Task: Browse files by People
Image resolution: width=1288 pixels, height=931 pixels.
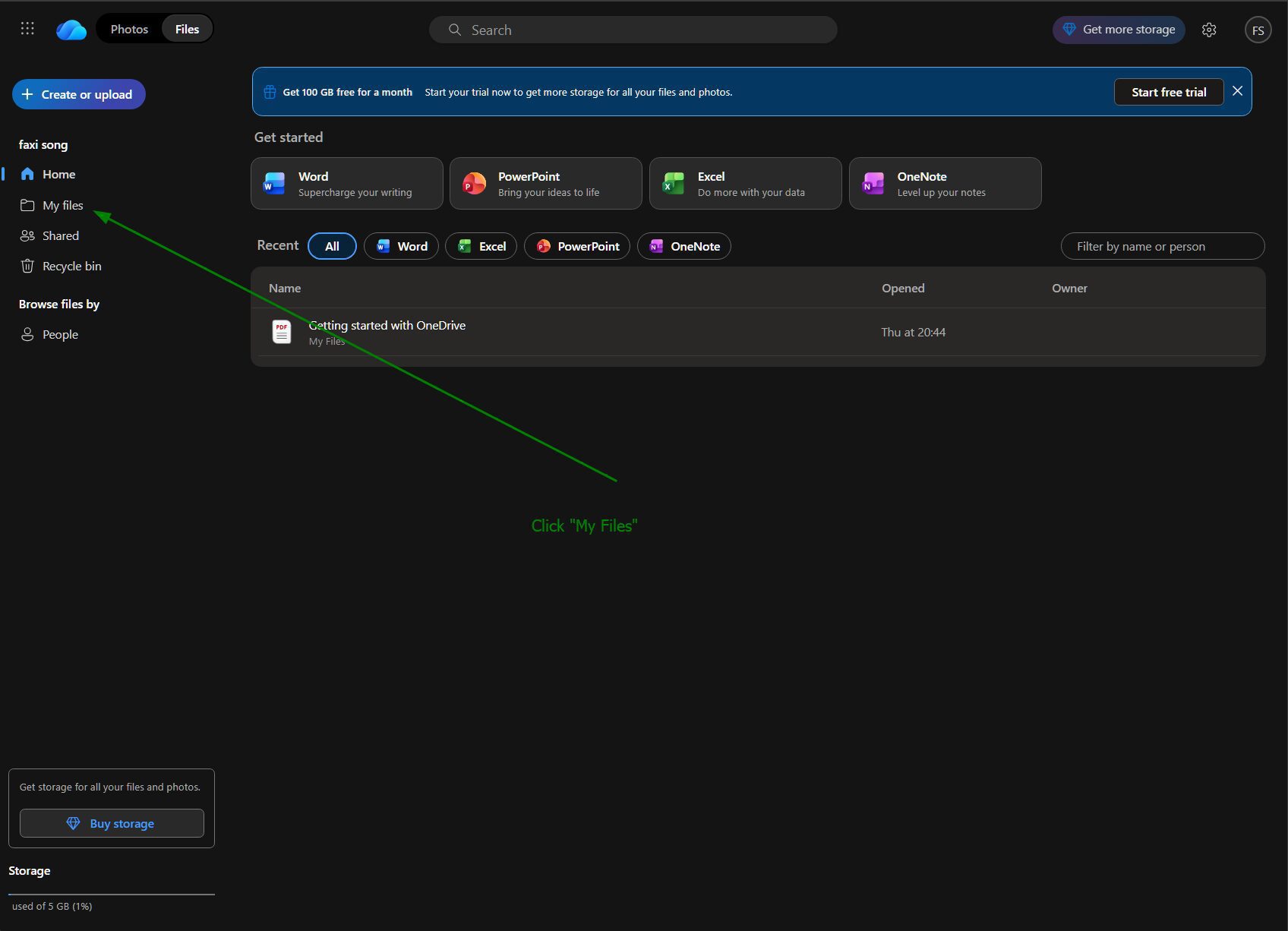Action: [60, 334]
